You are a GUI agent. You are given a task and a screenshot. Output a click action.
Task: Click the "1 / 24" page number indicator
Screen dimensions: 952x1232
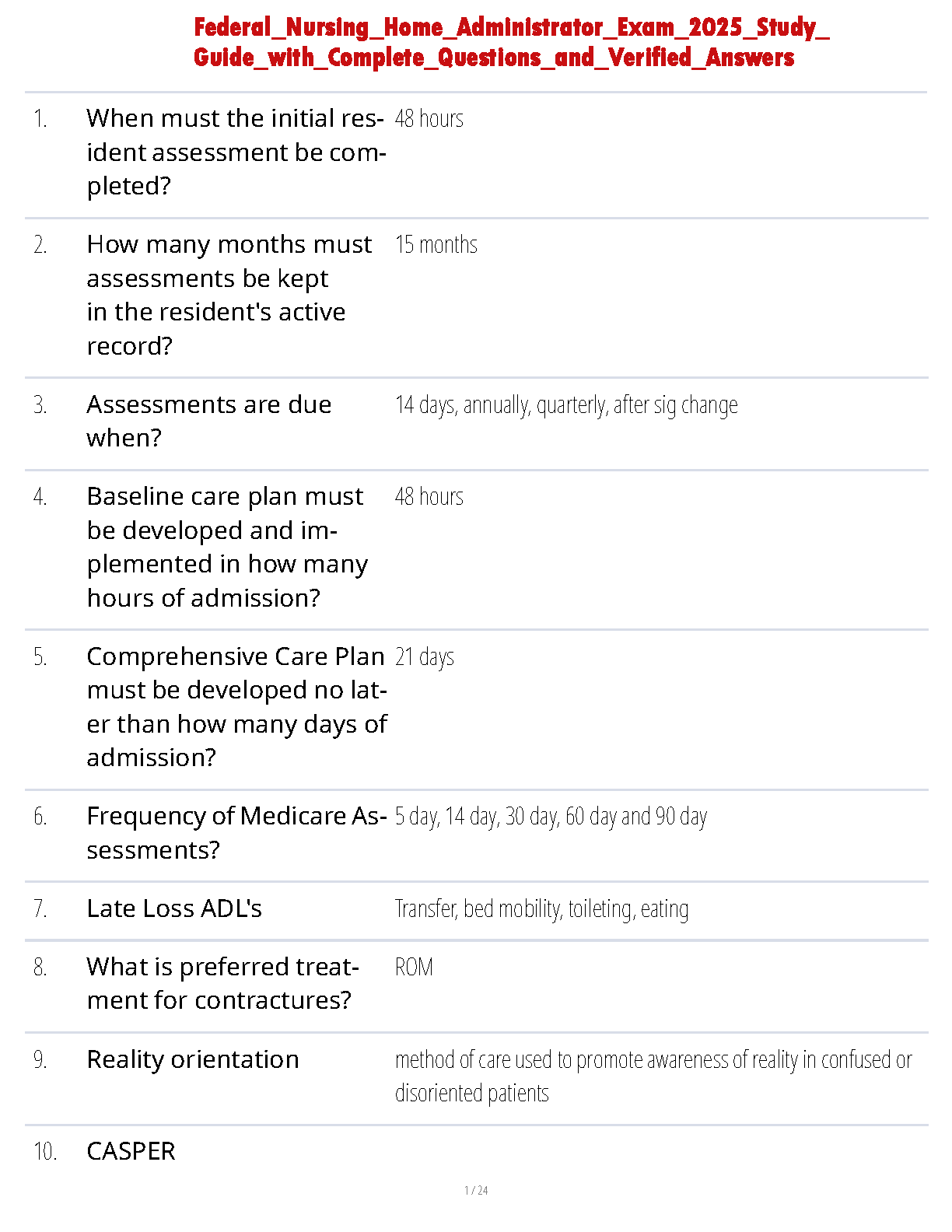click(x=476, y=1190)
